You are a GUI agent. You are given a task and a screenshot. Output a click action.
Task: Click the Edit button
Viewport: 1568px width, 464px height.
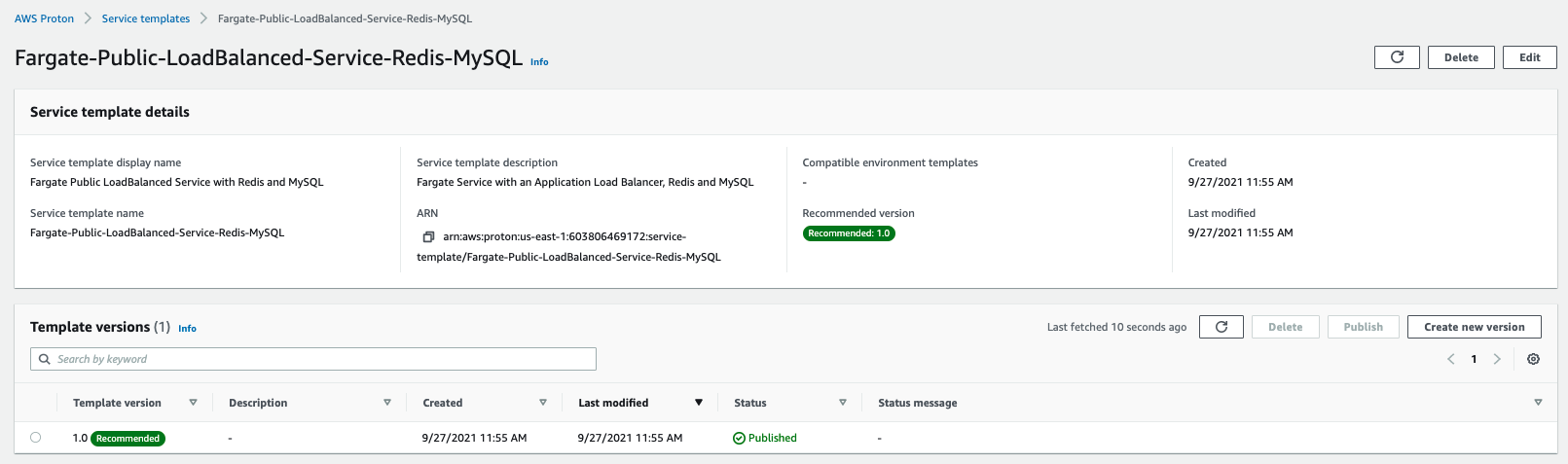[1529, 57]
